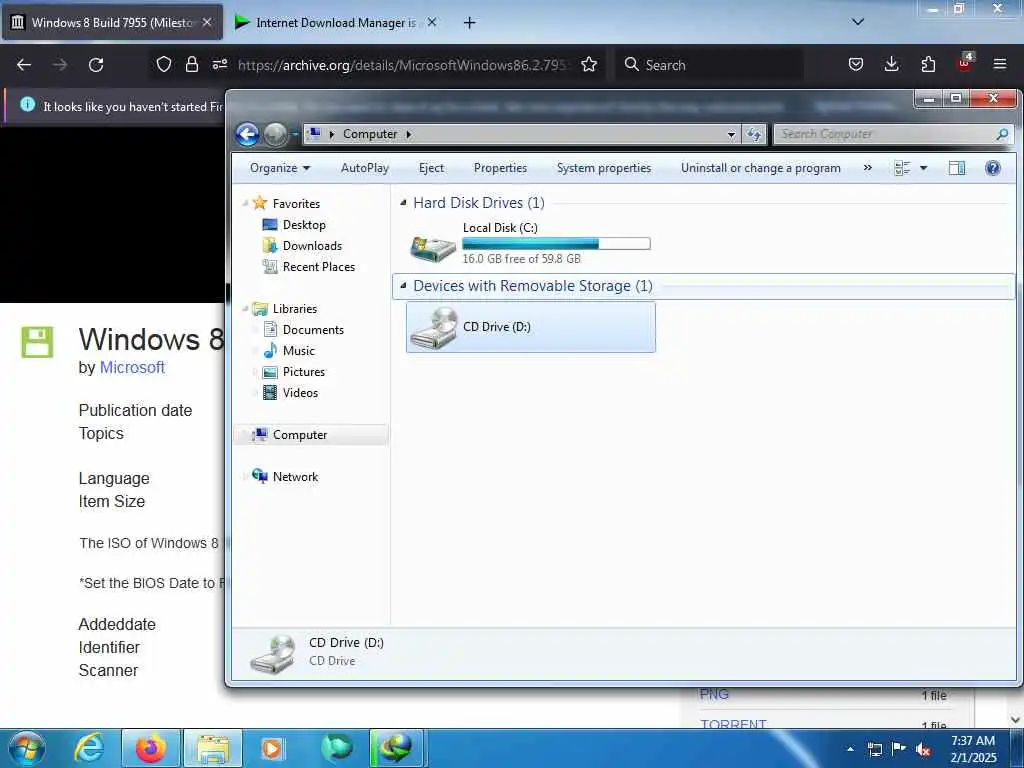Click Eject in Explorer toolbar
This screenshot has height=768, width=1024.
[431, 168]
